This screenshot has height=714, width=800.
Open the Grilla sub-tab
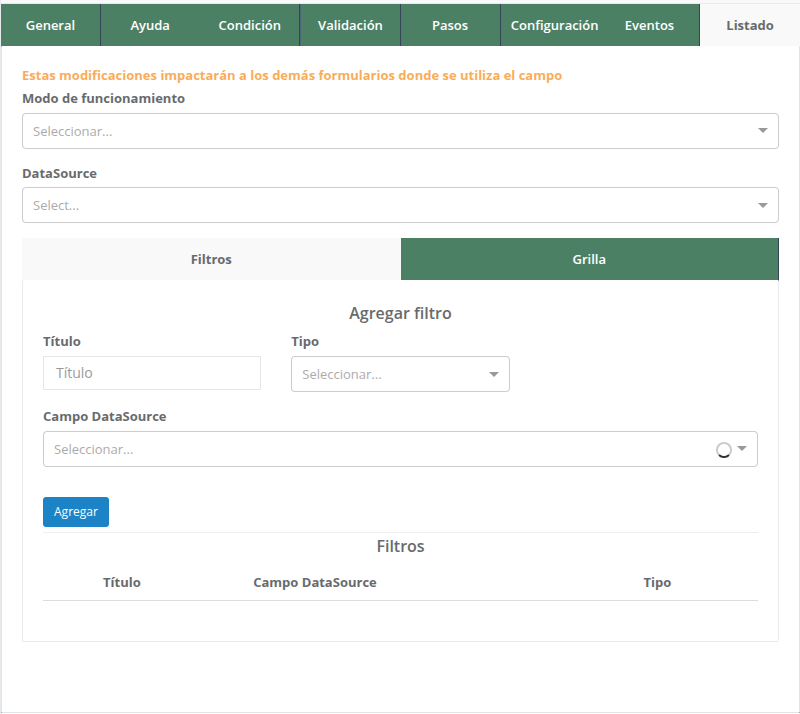click(x=589, y=259)
